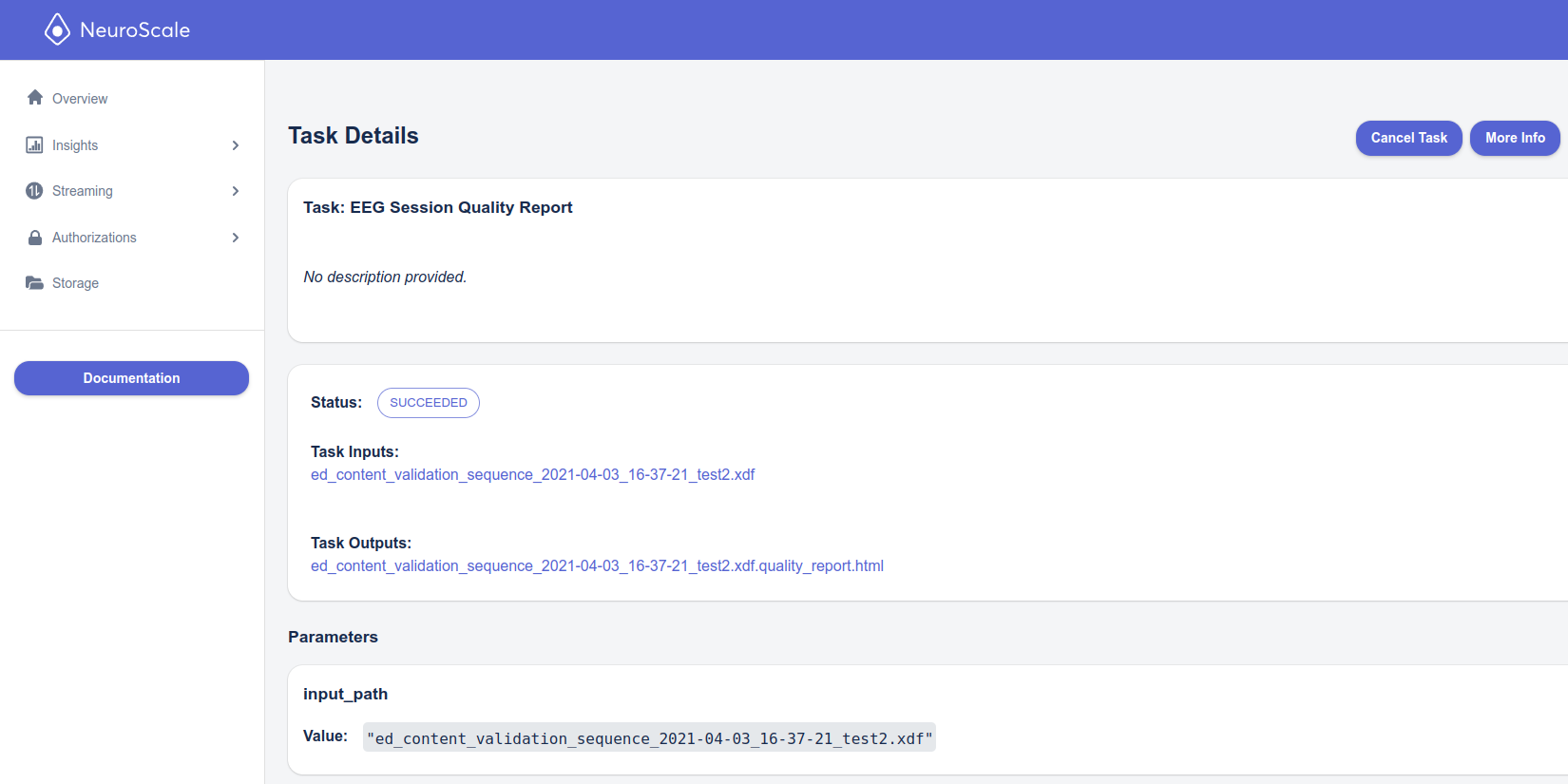Click the 'No description provided.' text

[x=385, y=277]
